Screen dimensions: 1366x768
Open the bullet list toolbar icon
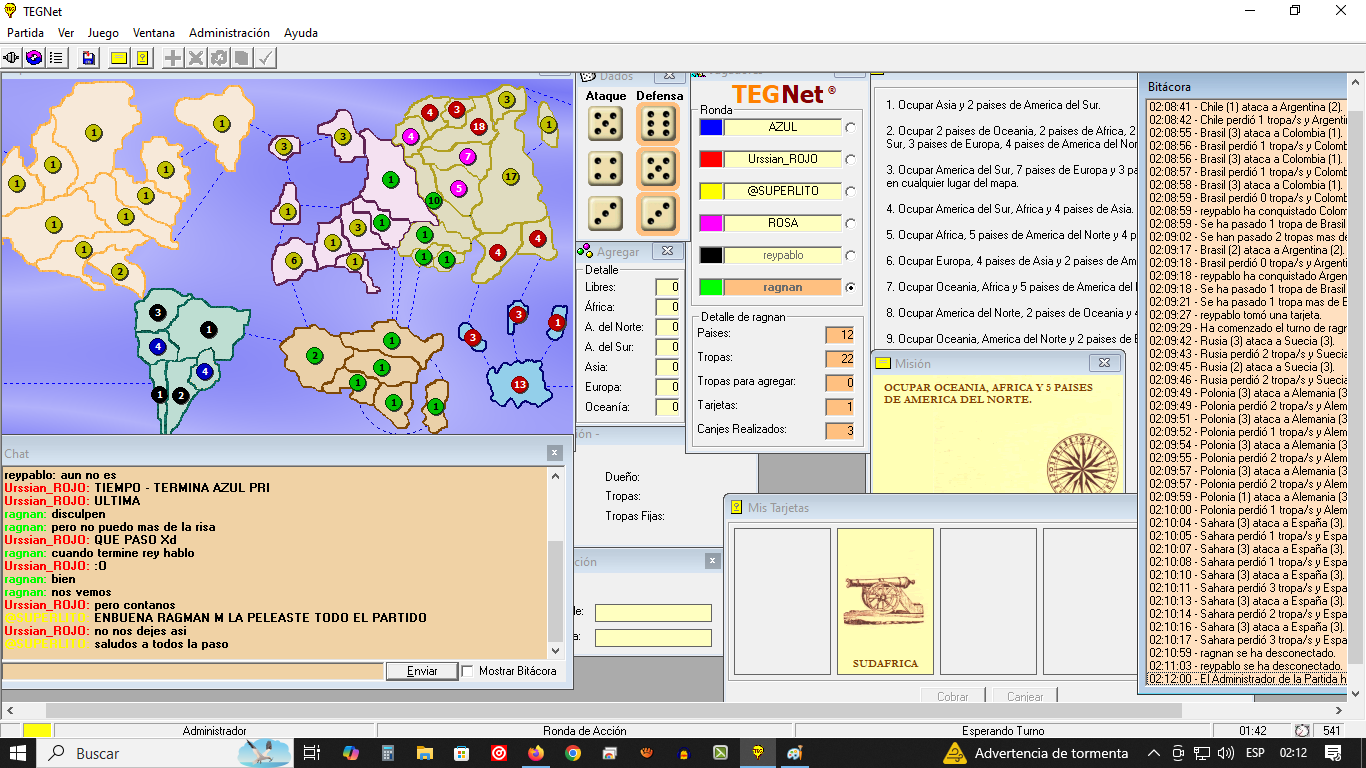[56, 58]
